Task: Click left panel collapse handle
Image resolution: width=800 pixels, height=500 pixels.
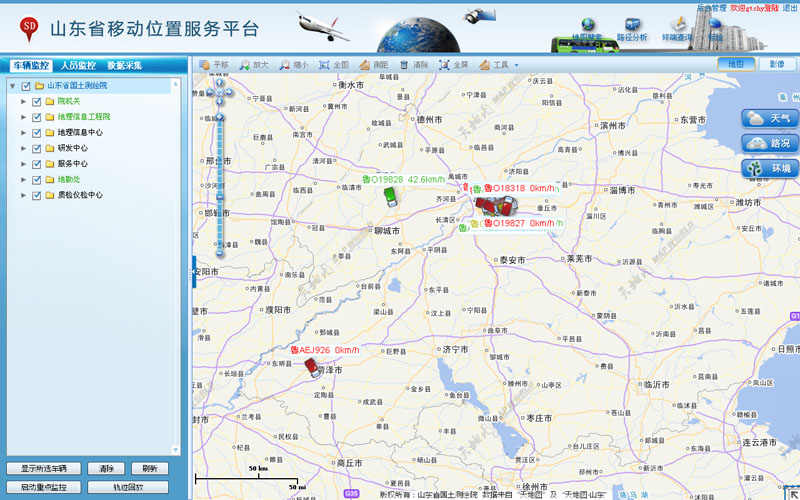Action: pyautogui.click(x=193, y=272)
